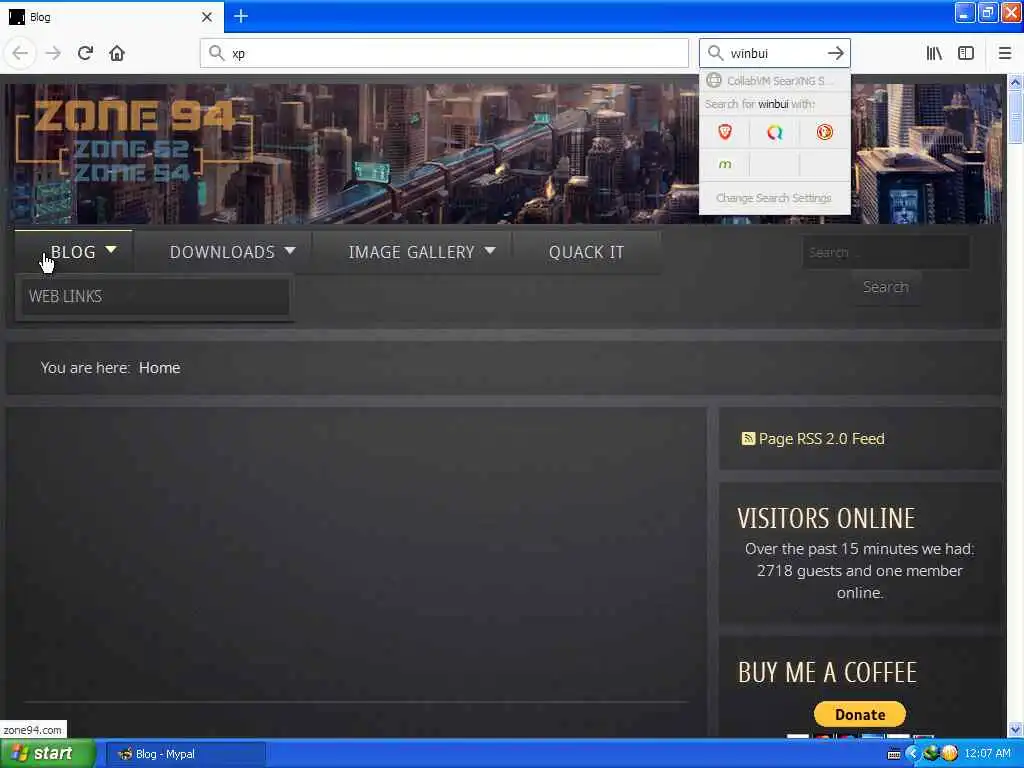The height and width of the screenshot is (768, 1024).
Task: Search winbui with the Qwant engine icon
Action: pyautogui.click(x=775, y=133)
